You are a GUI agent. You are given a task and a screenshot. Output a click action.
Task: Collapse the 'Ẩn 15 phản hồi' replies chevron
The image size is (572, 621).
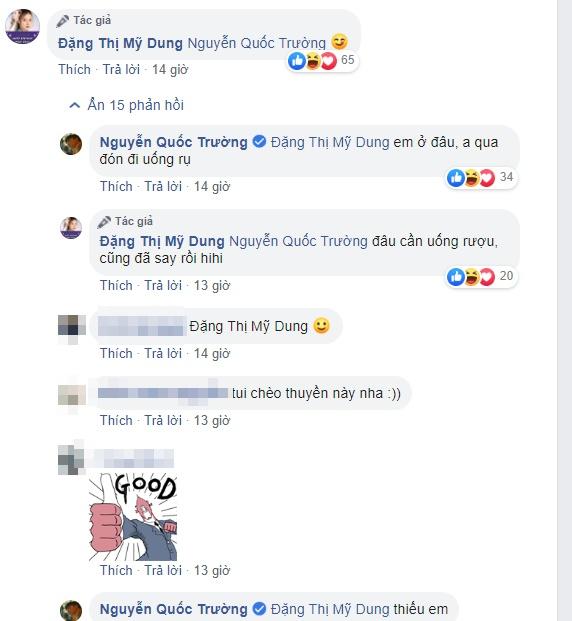[74, 105]
